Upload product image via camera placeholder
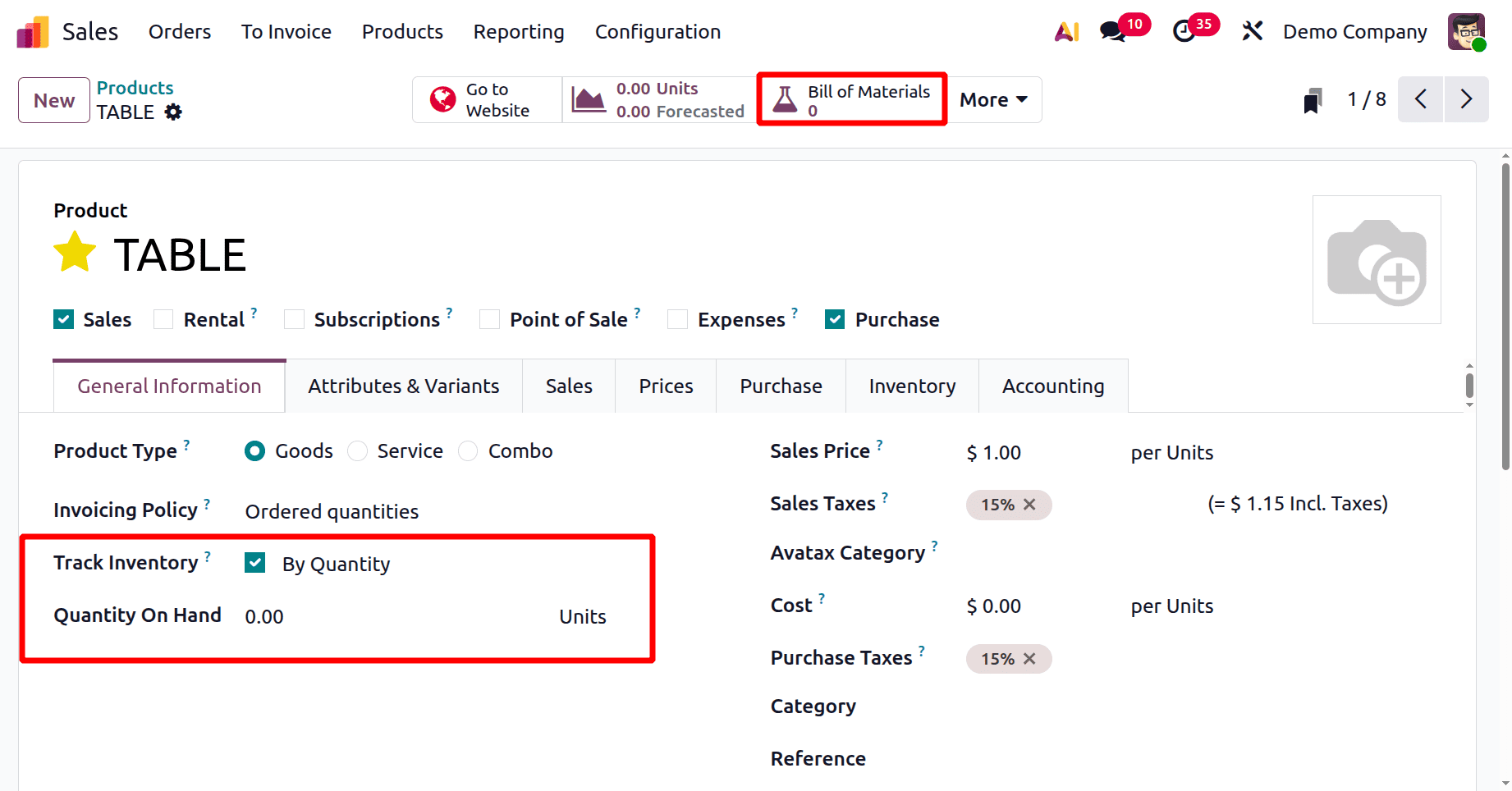 coord(1377,259)
